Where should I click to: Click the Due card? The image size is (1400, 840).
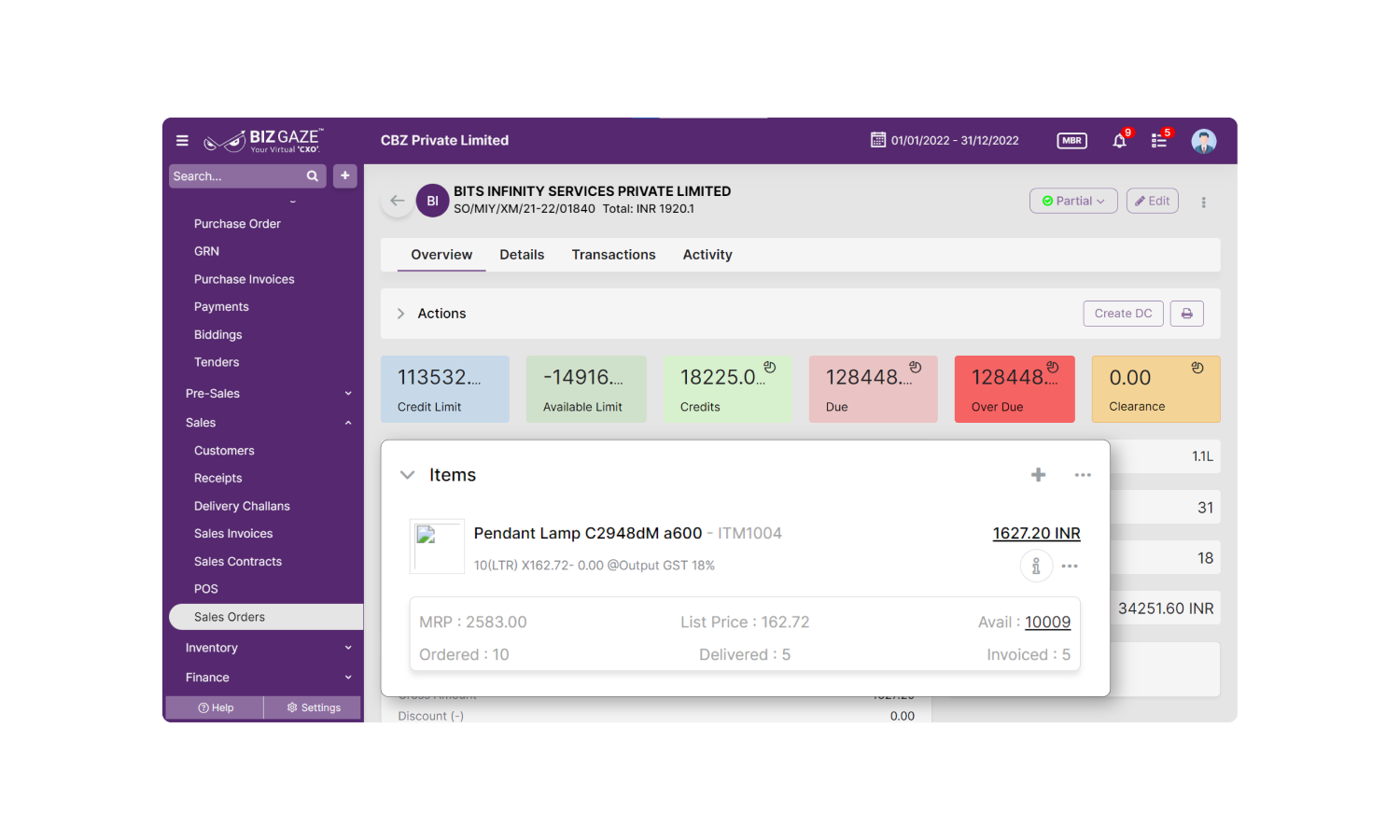[873, 389]
